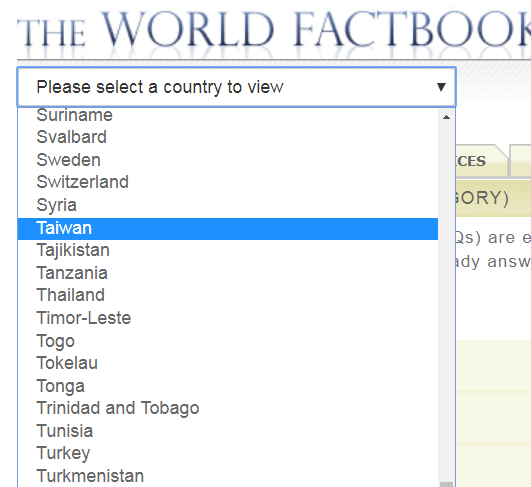Click the scrollbar up arrow

tap(446, 117)
